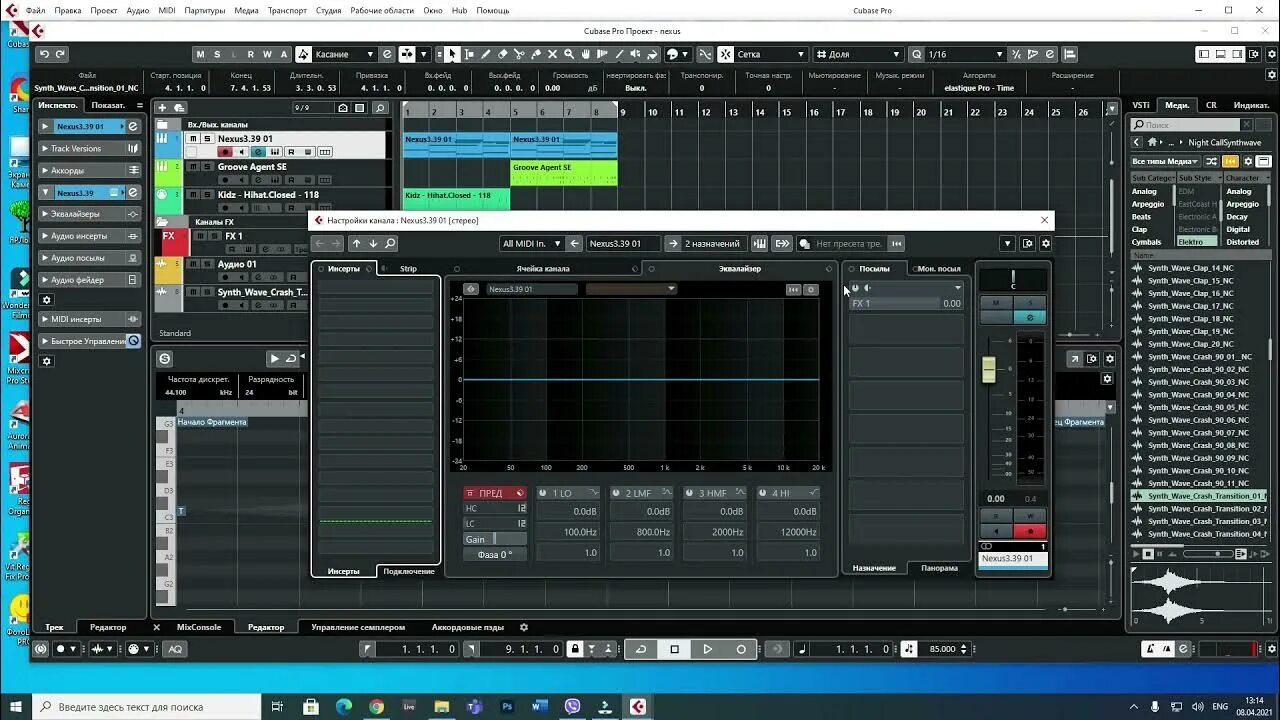Viewport: 1280px width, 720px height.
Task: Click shuffle results icon in Media browser
Action: tap(1212, 161)
